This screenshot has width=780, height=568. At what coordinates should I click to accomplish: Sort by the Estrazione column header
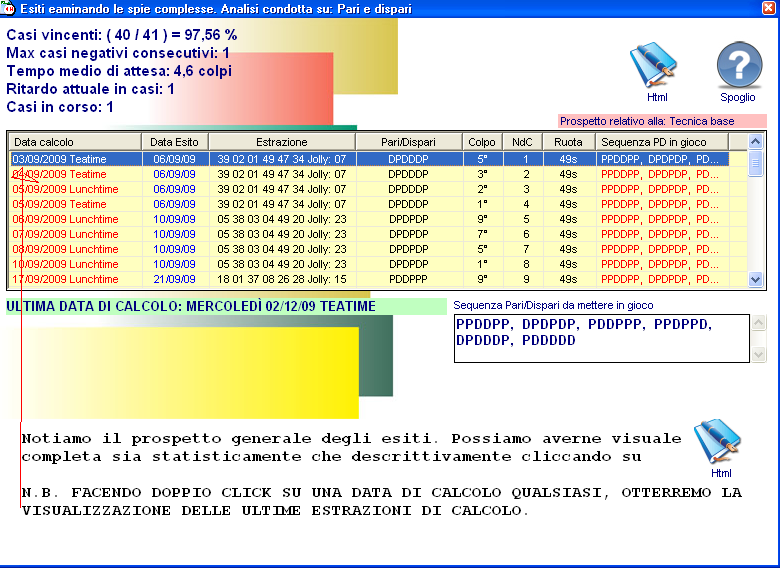[282, 142]
